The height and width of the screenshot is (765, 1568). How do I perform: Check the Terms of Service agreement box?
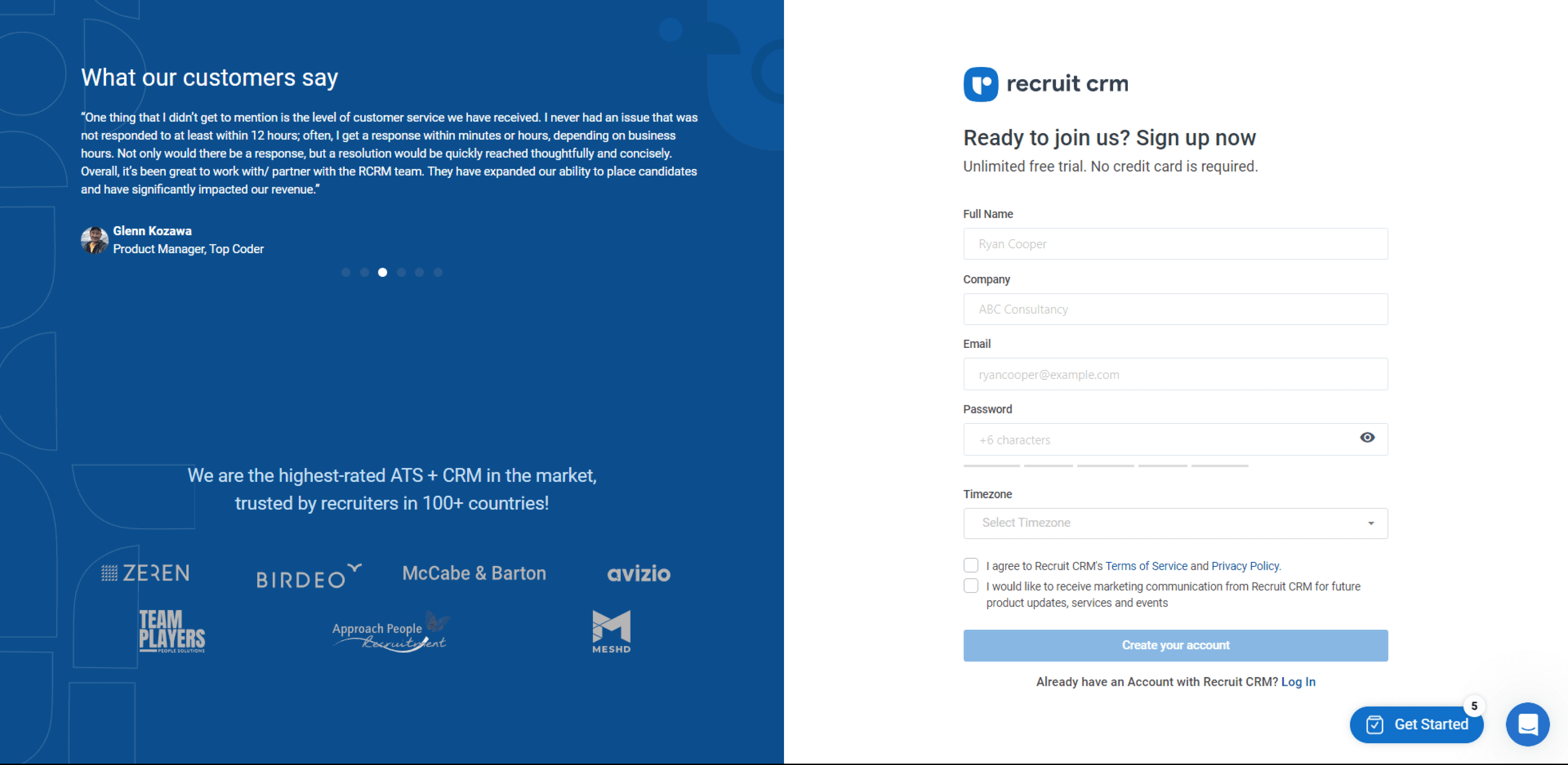pos(971,566)
